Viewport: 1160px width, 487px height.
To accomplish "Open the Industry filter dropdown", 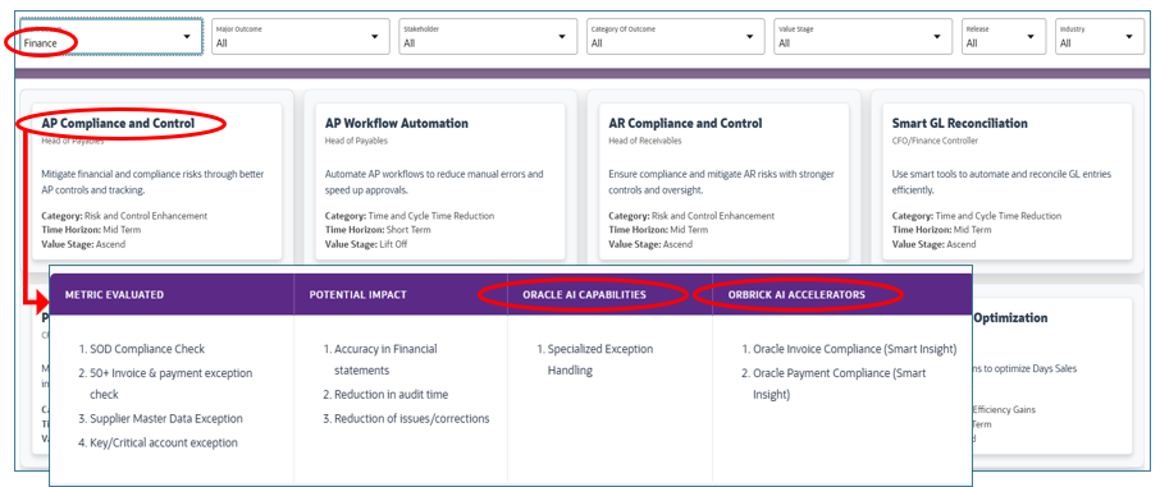I will (x=1100, y=36).
